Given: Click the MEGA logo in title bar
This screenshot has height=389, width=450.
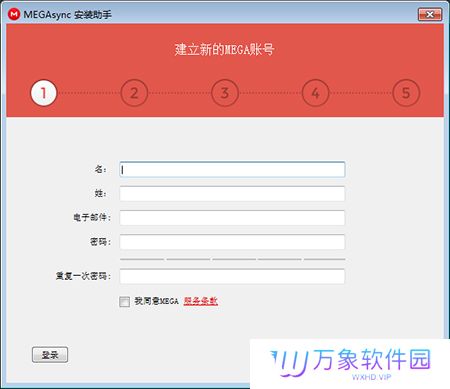Looking at the screenshot, I should point(14,14).
